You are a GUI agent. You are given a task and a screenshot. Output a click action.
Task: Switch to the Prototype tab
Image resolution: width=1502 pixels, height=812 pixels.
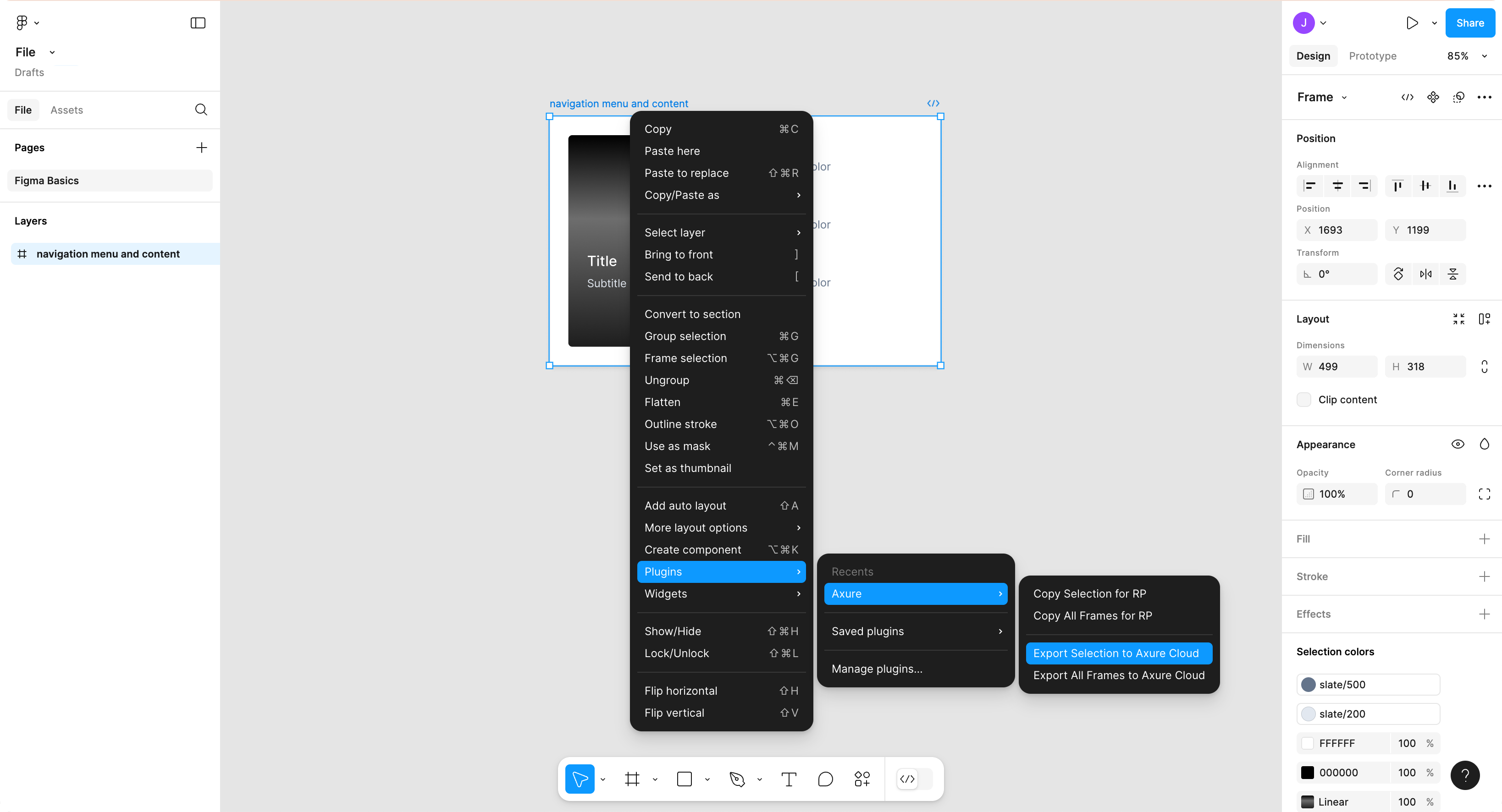pos(1373,56)
